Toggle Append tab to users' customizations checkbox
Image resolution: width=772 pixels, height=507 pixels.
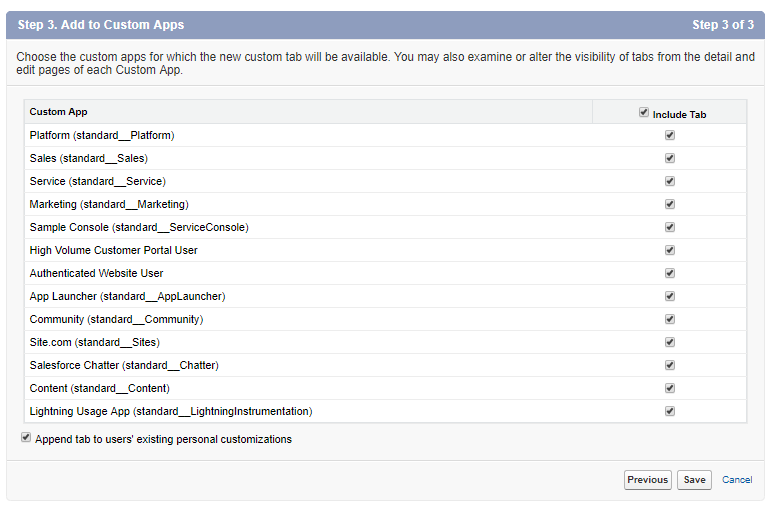[x=26, y=438]
